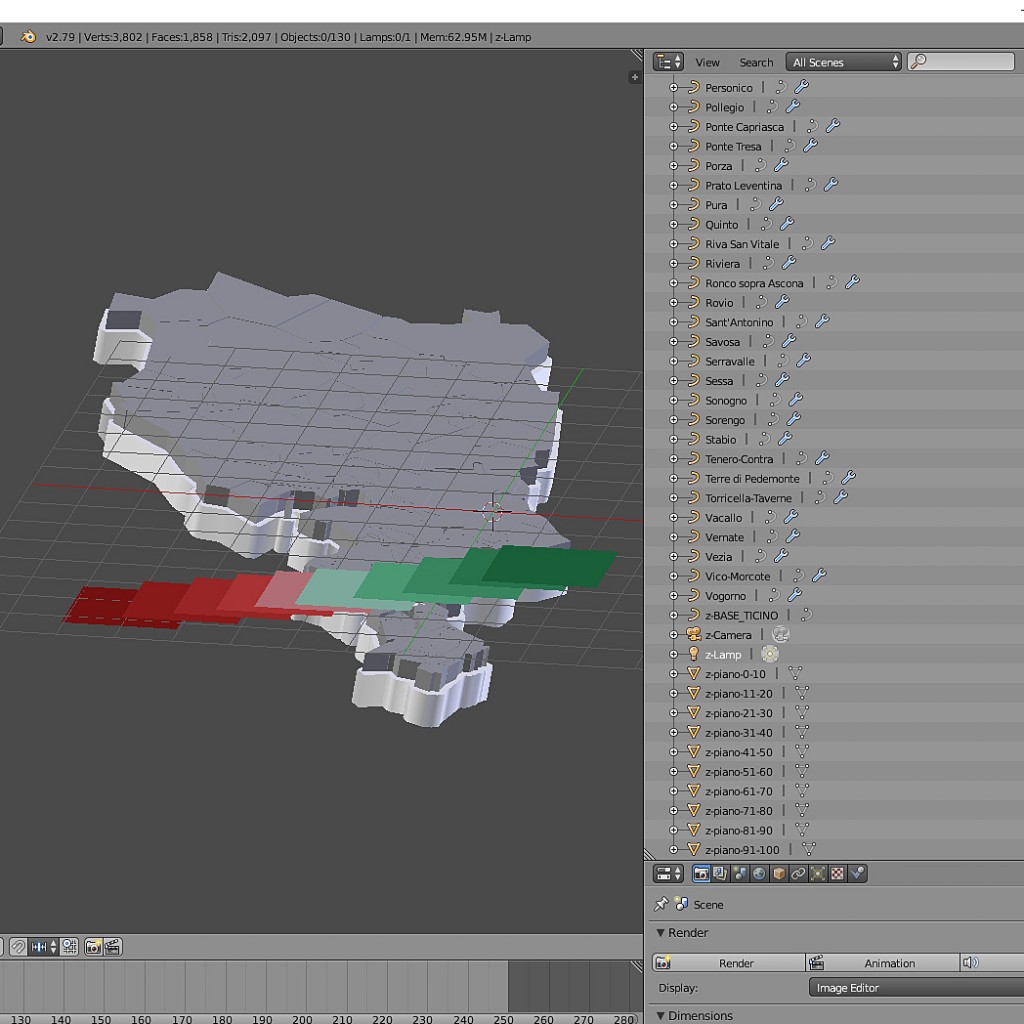Screen dimensions: 1024x1024
Task: Click the View menu in the outliner
Action: click(x=707, y=61)
